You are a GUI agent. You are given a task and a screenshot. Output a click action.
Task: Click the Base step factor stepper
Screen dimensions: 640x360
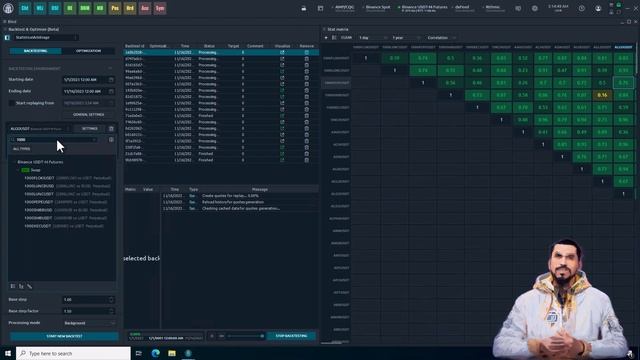point(111,311)
